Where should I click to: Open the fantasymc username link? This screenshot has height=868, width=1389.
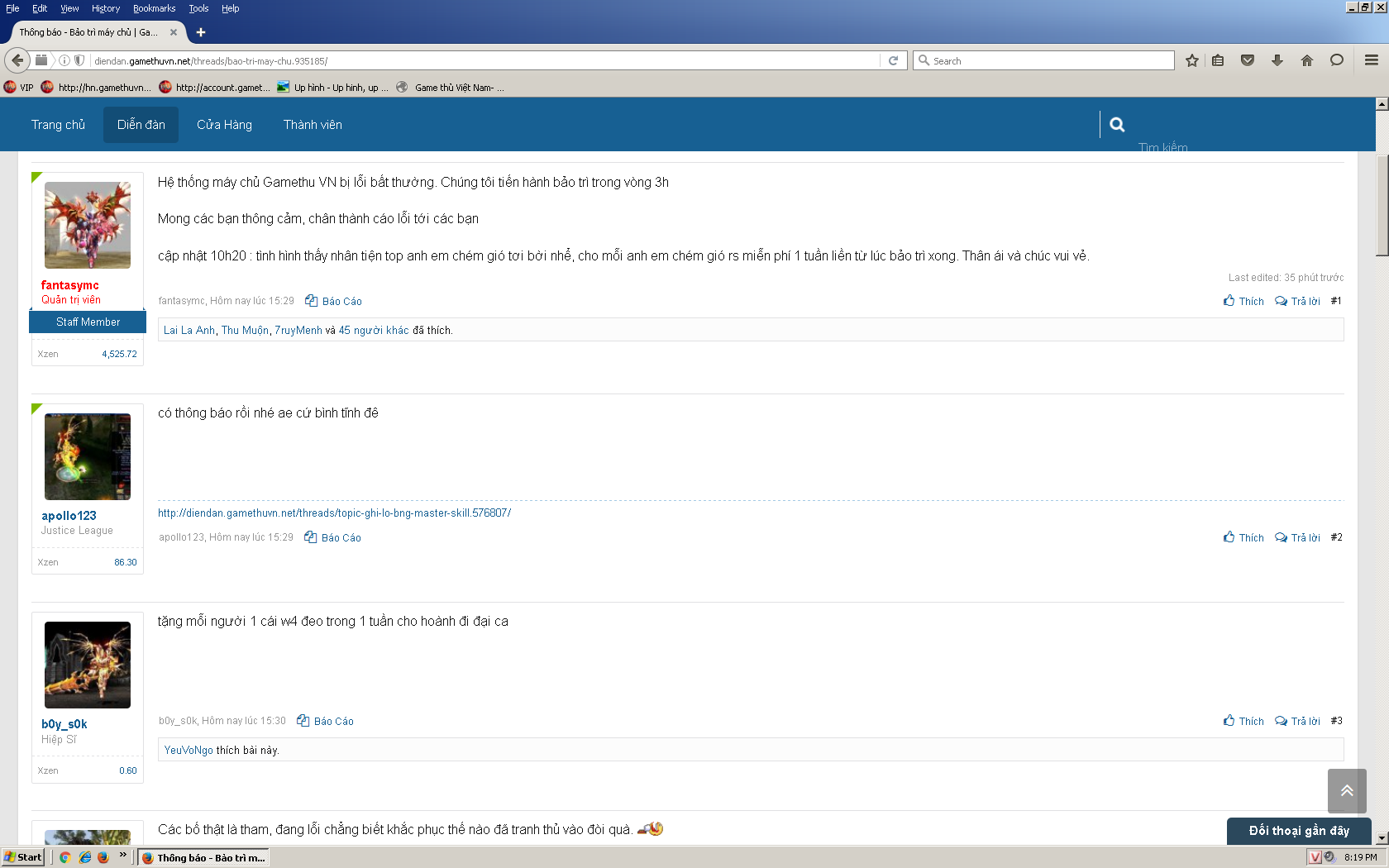70,285
